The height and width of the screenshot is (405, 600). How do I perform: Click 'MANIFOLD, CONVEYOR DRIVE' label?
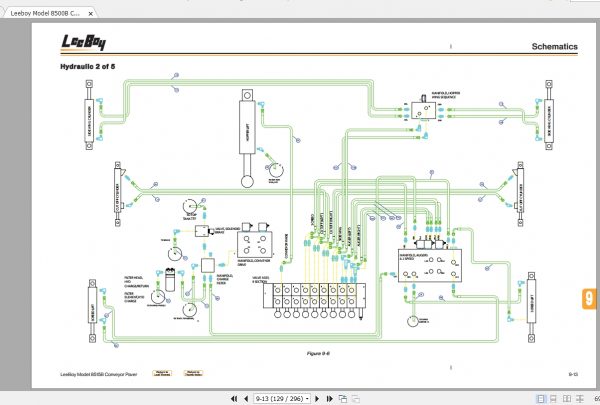coord(254,262)
